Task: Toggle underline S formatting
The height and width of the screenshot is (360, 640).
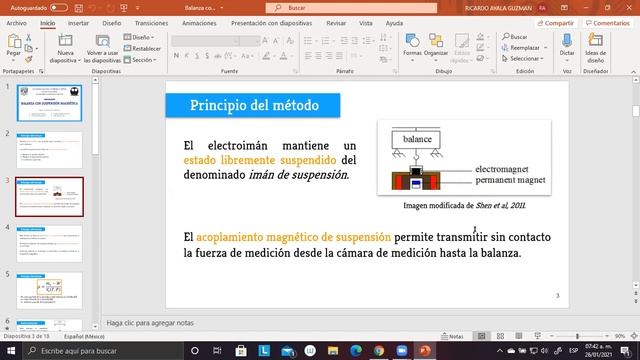Action: pyautogui.click(x=197, y=56)
